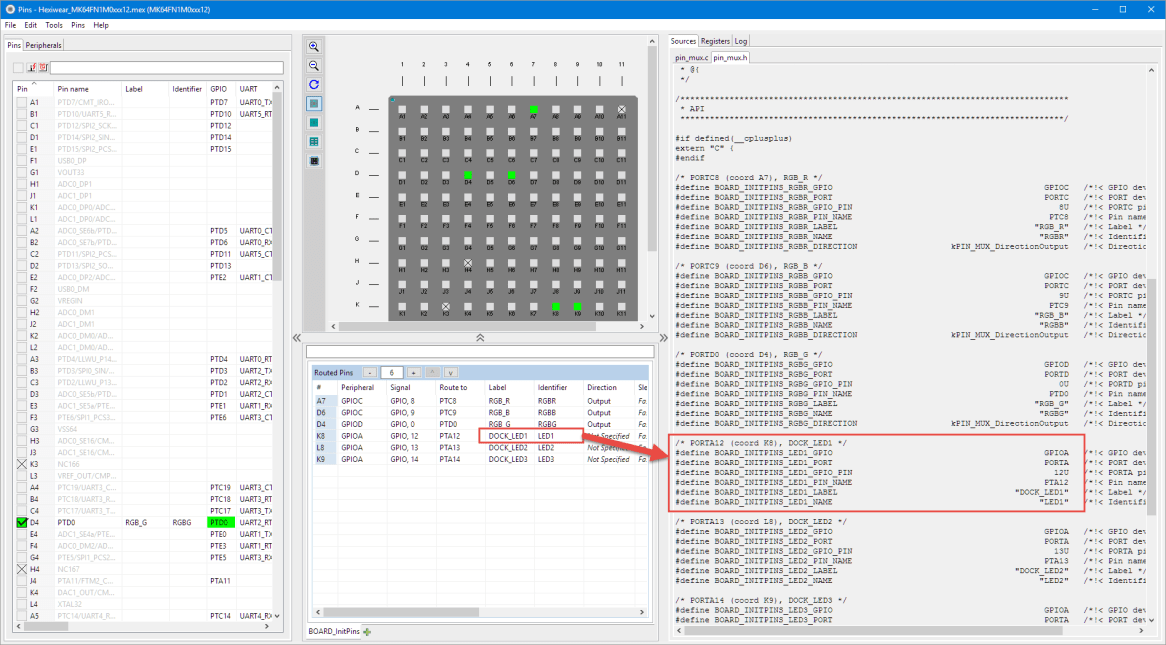
Task: Select the Zoom Out tool for the package view
Action: 314,66
